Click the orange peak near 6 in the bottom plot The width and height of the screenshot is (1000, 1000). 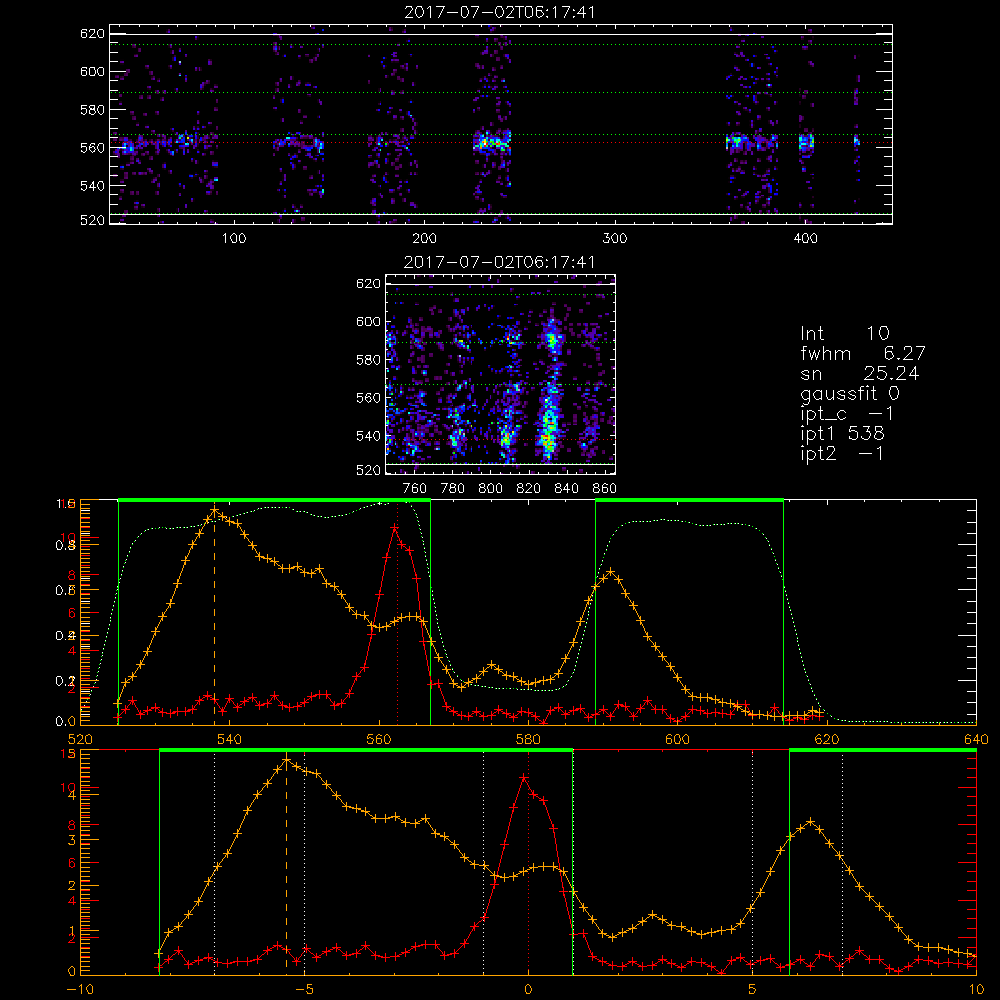click(811, 821)
